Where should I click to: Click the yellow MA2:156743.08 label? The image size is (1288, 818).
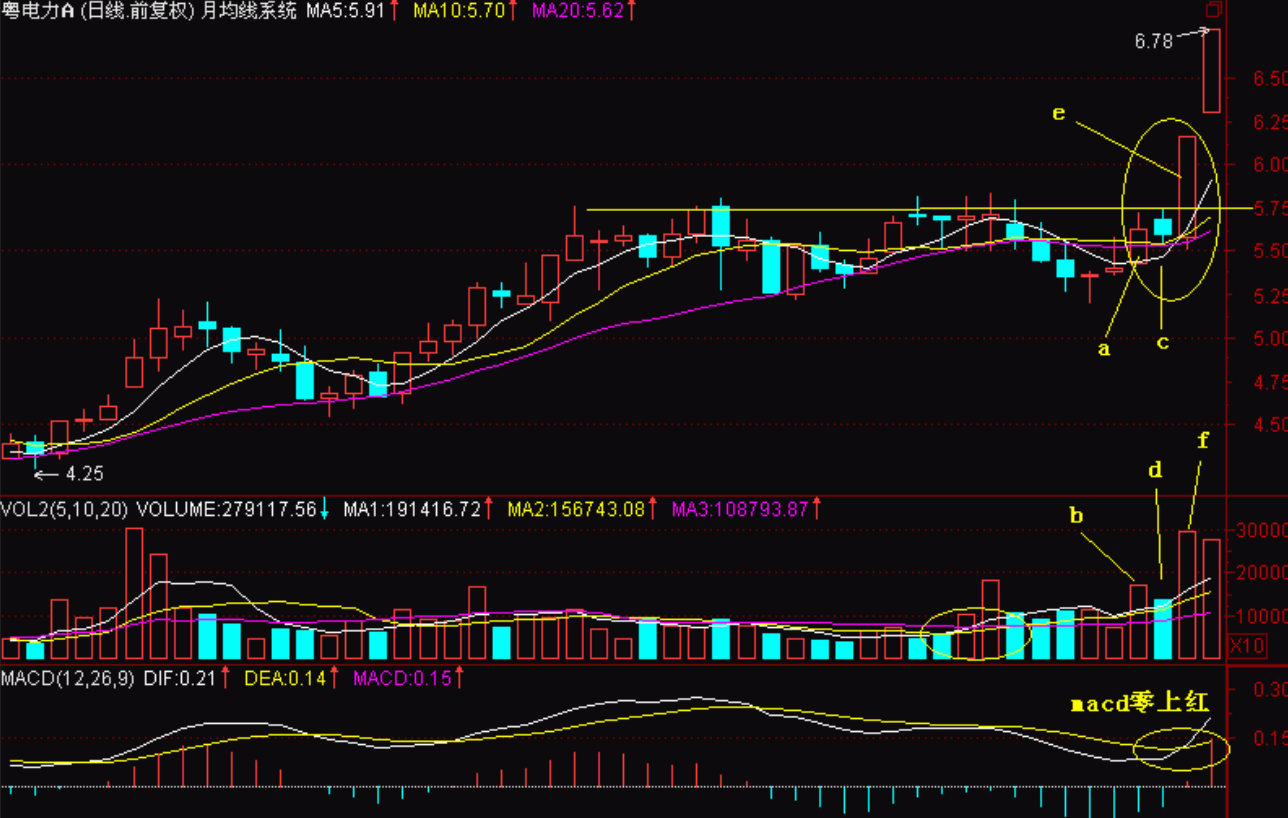pyautogui.click(x=574, y=509)
